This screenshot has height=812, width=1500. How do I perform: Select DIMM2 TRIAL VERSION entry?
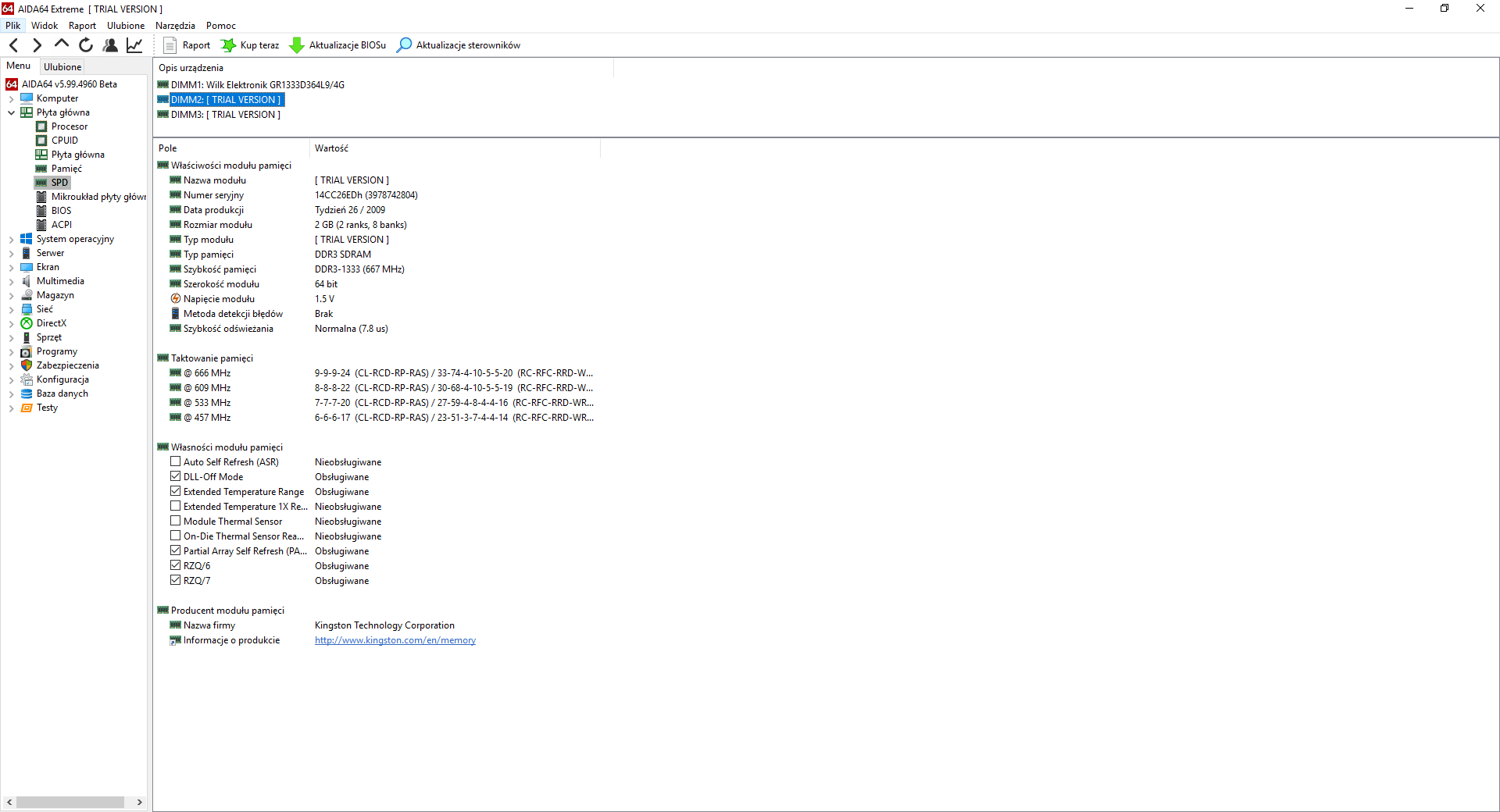click(220, 100)
